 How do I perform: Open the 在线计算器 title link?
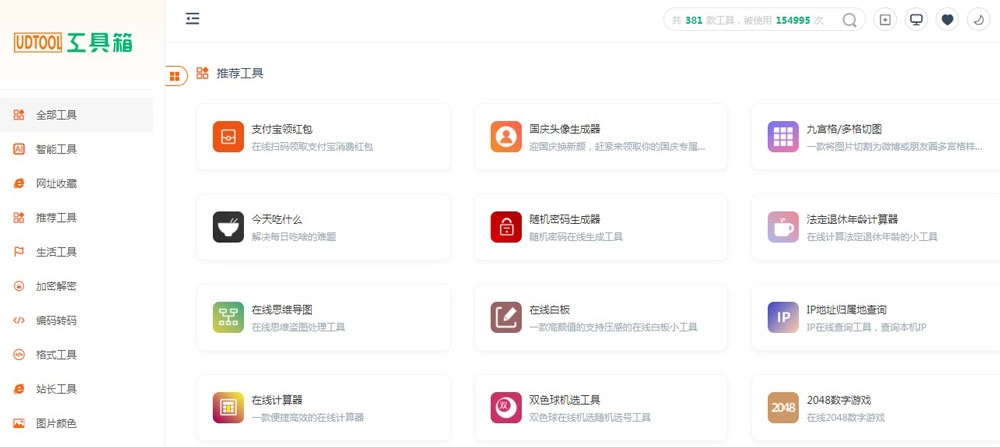[x=277, y=400]
